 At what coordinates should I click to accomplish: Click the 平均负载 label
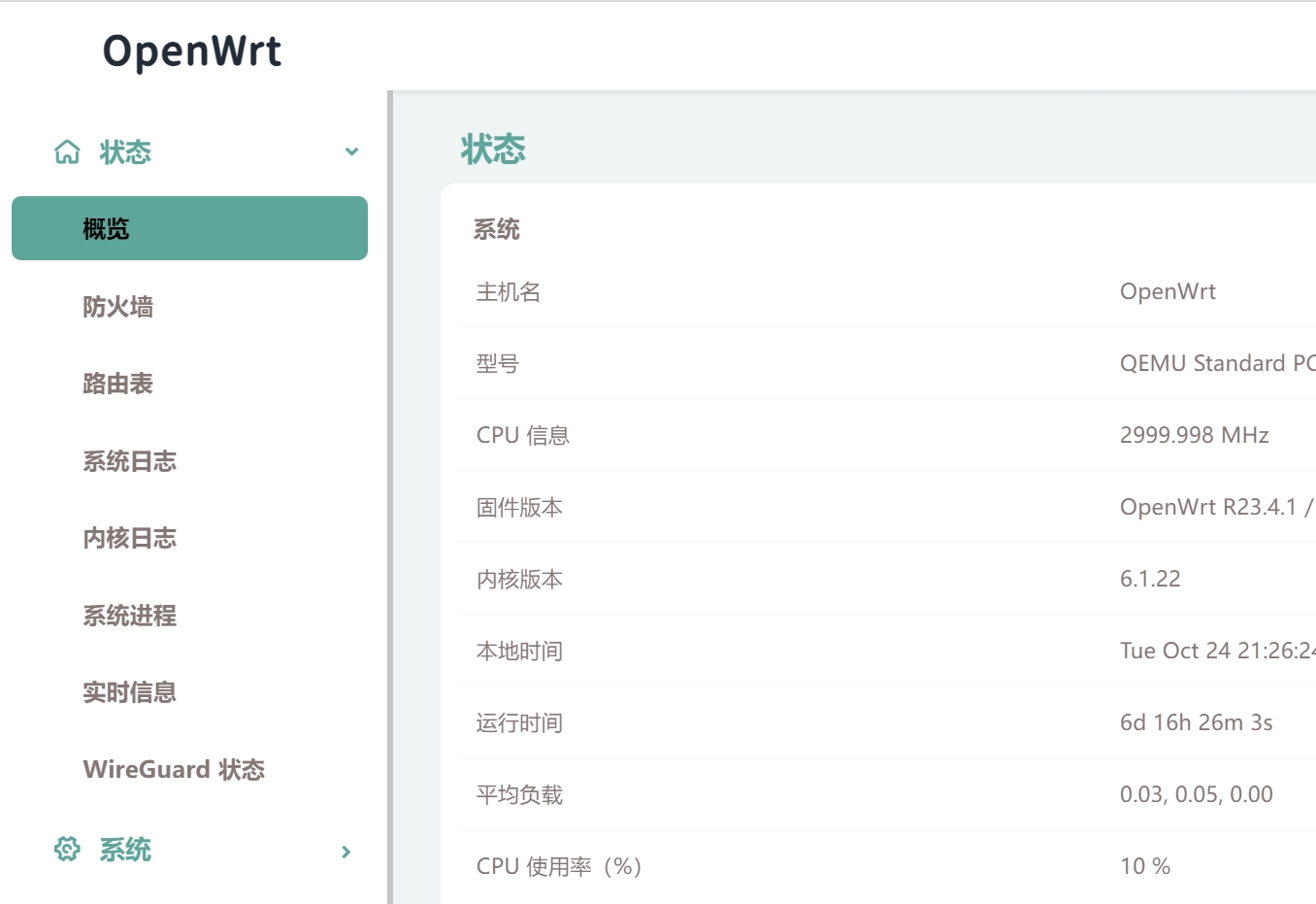click(x=519, y=794)
